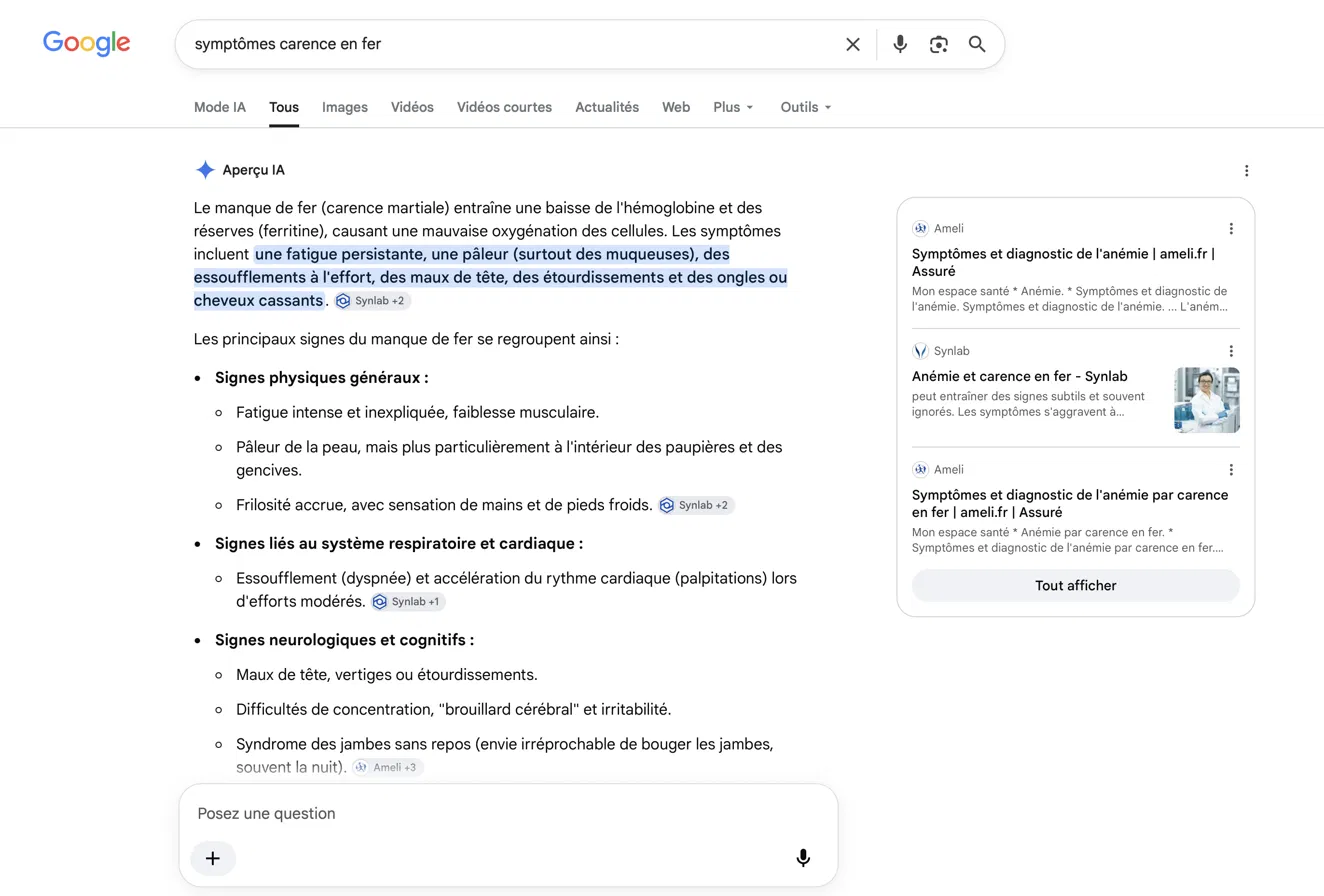Click the microphone in the Posez une question box

(x=803, y=858)
